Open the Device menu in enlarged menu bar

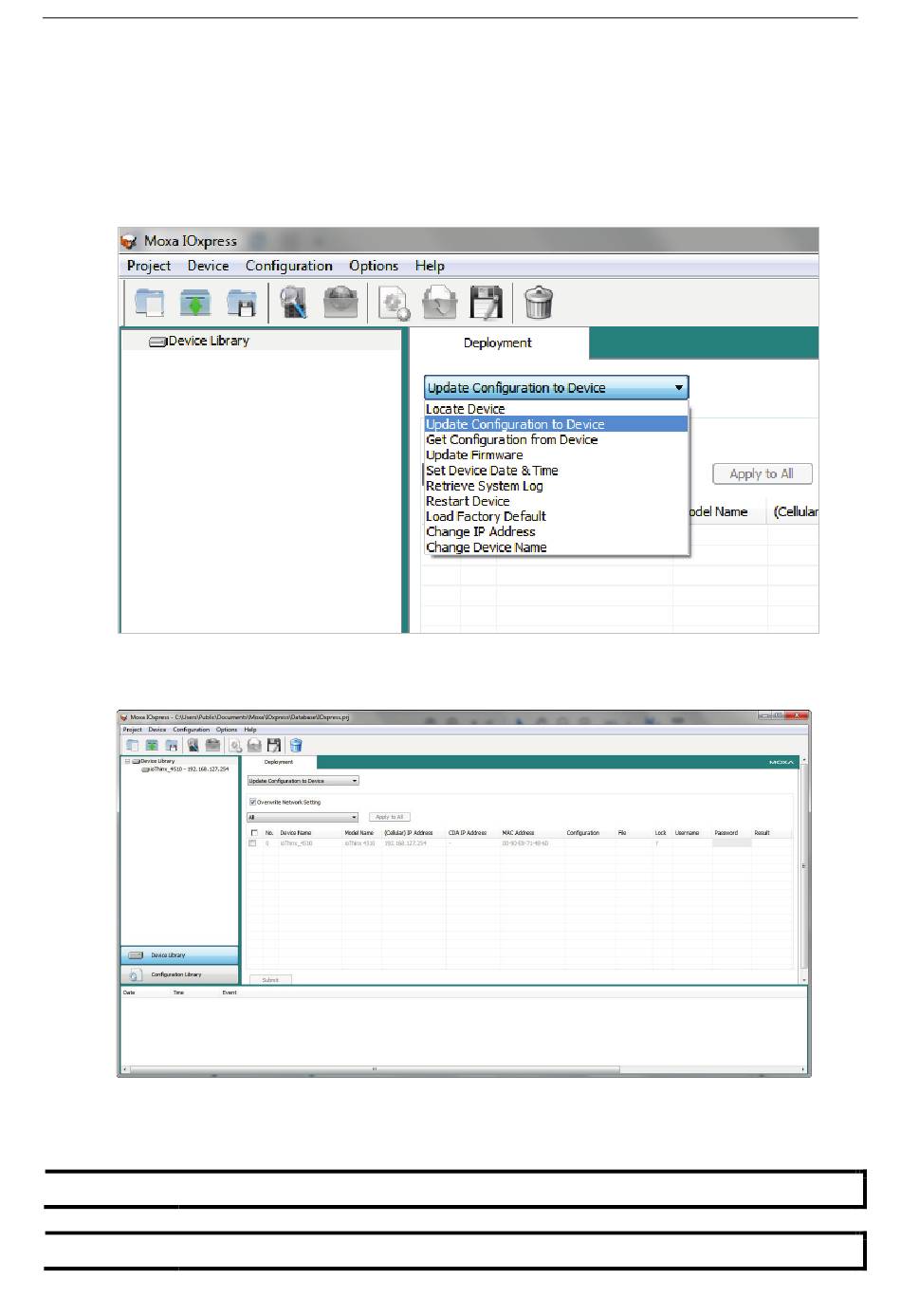(x=208, y=266)
